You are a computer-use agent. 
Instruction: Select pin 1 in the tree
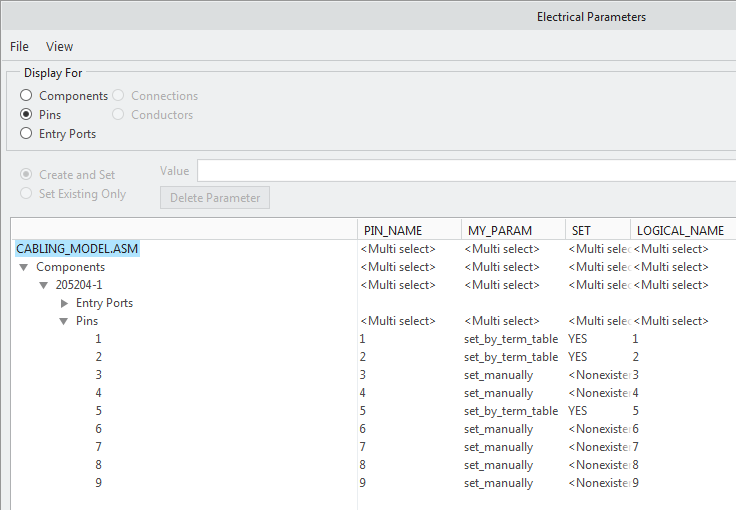coord(98,339)
